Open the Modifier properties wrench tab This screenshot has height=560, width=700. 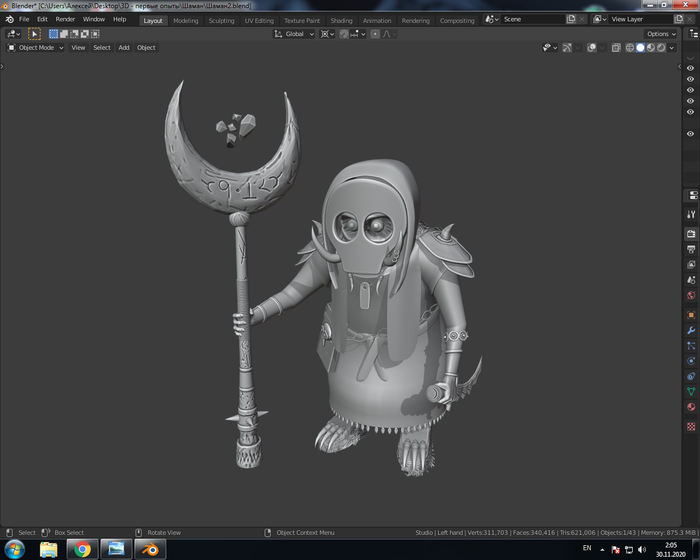coord(690,330)
